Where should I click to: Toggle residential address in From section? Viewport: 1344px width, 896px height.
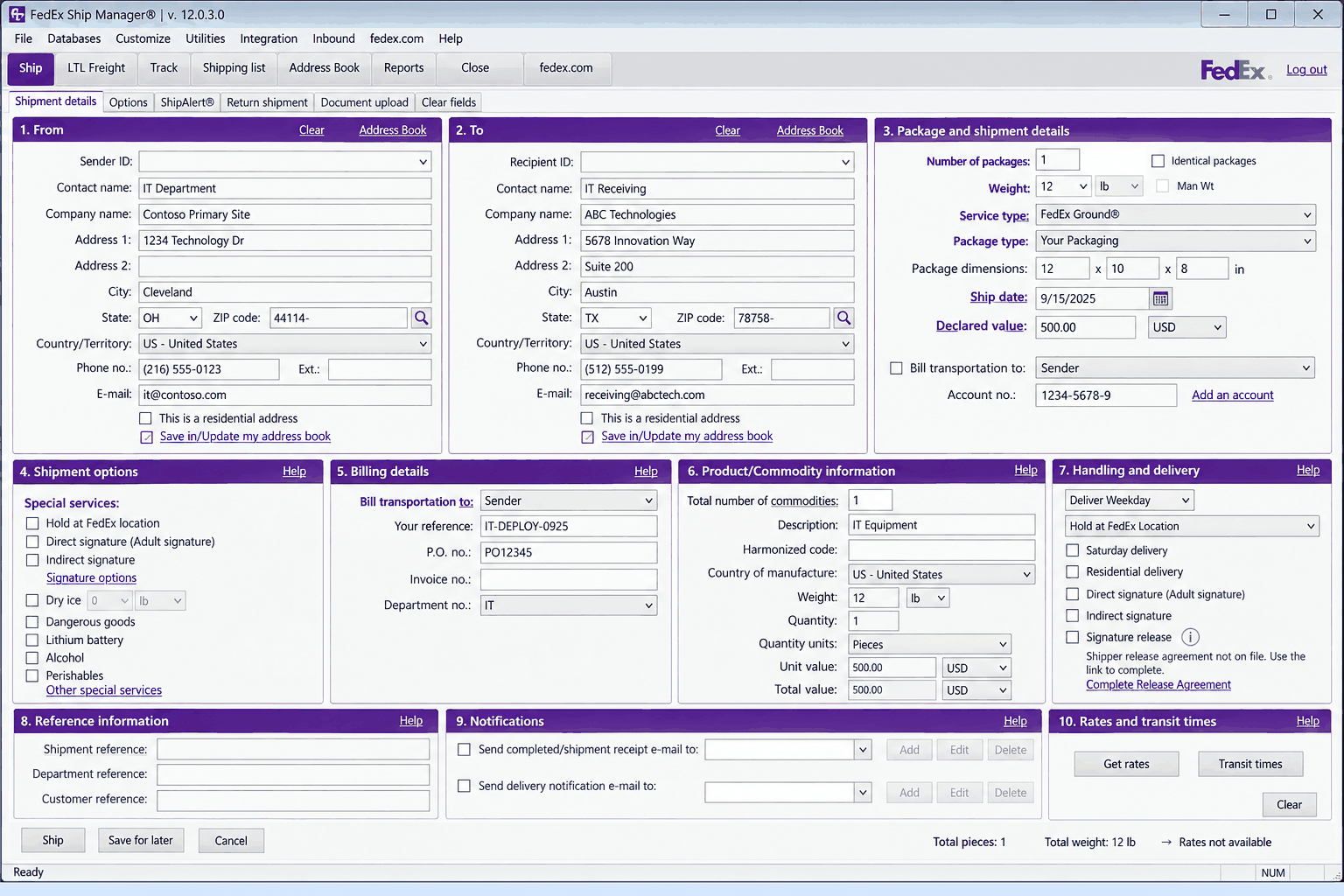pyautogui.click(x=145, y=418)
